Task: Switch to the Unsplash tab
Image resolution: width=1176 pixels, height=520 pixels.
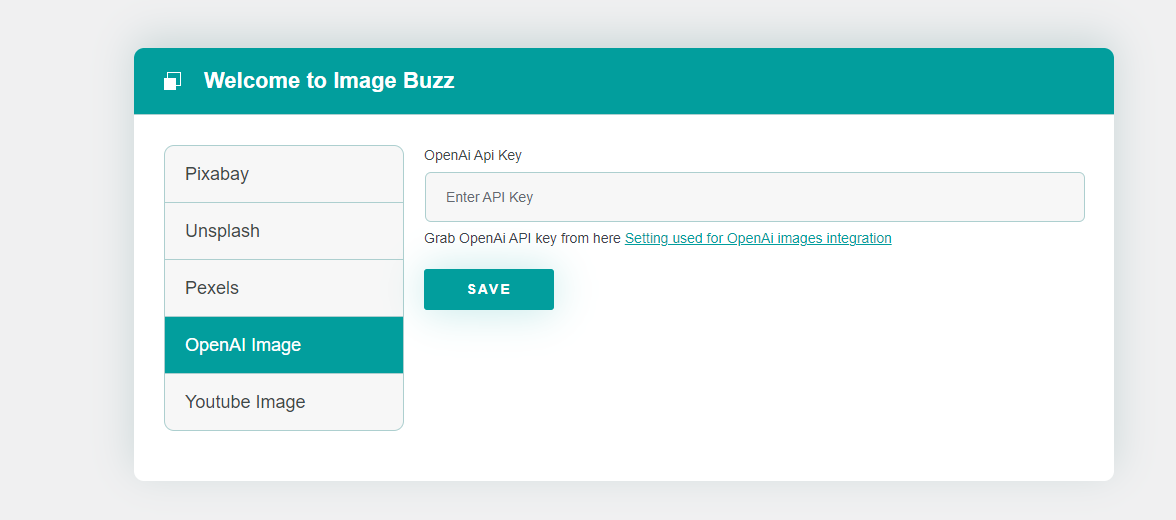Action: point(284,231)
